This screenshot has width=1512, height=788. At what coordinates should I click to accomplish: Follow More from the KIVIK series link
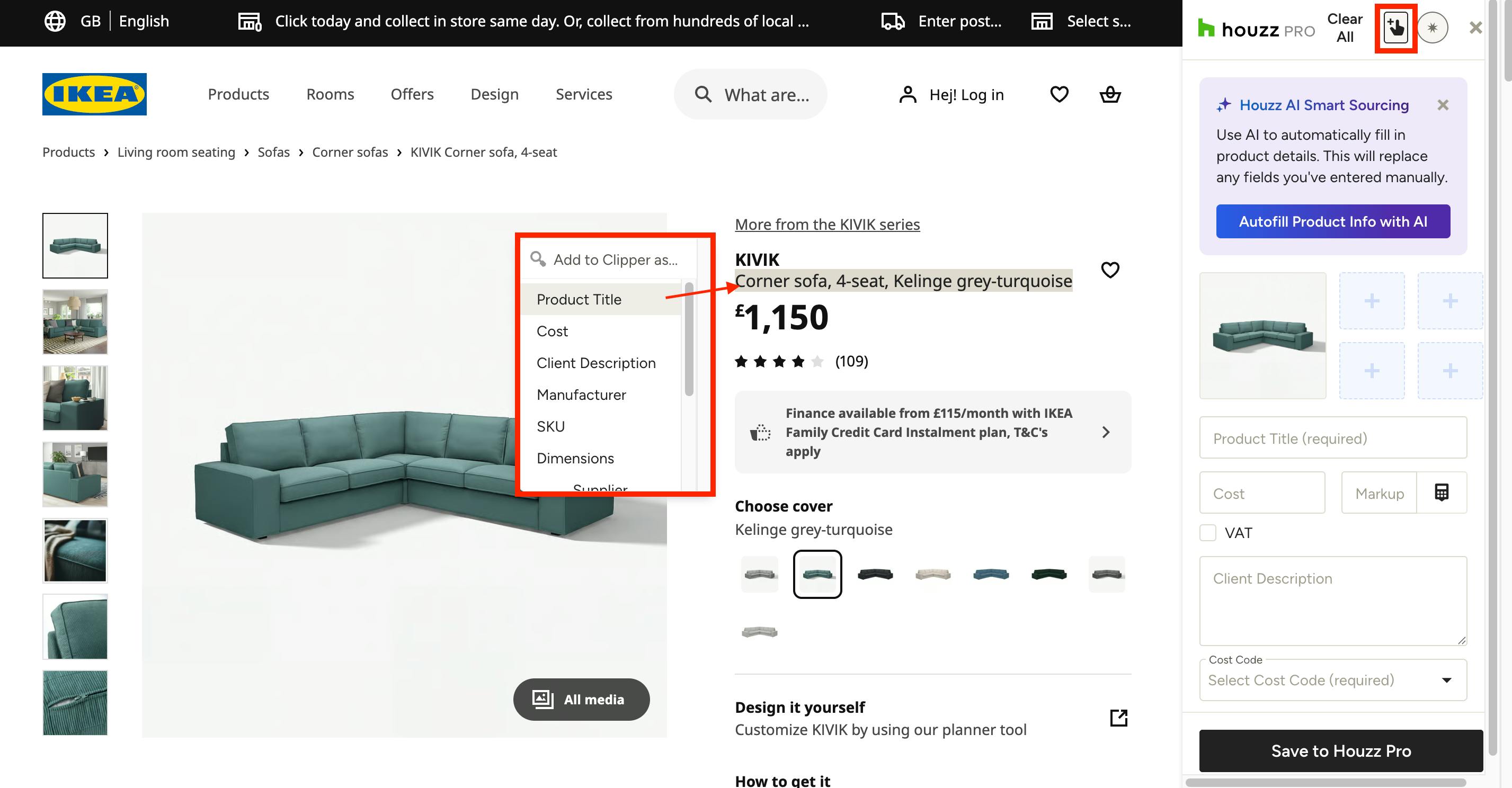827,224
